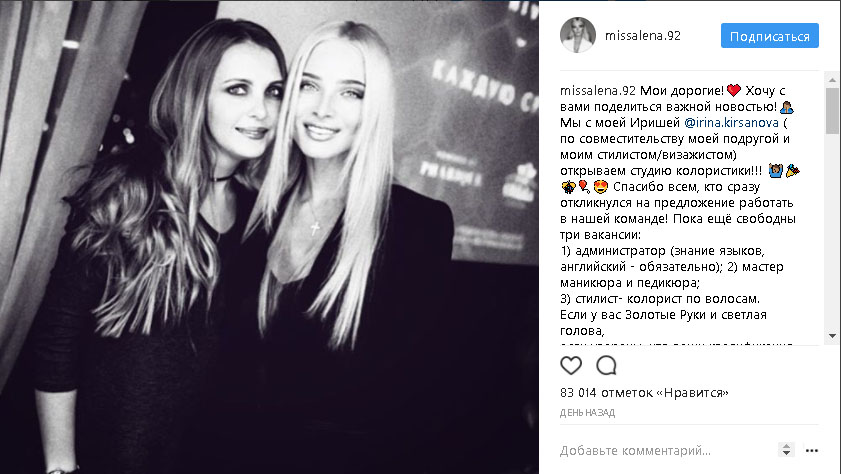Screen dimensions: 841x474
Task: Open the missalena.92 profile avatar
Action: click(x=578, y=35)
